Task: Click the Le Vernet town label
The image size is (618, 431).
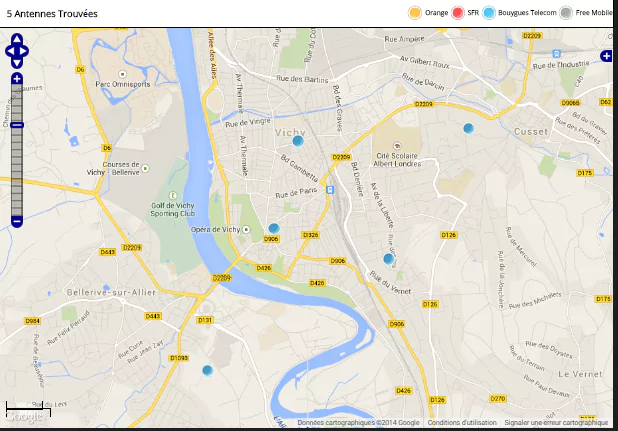Action: pyautogui.click(x=580, y=374)
